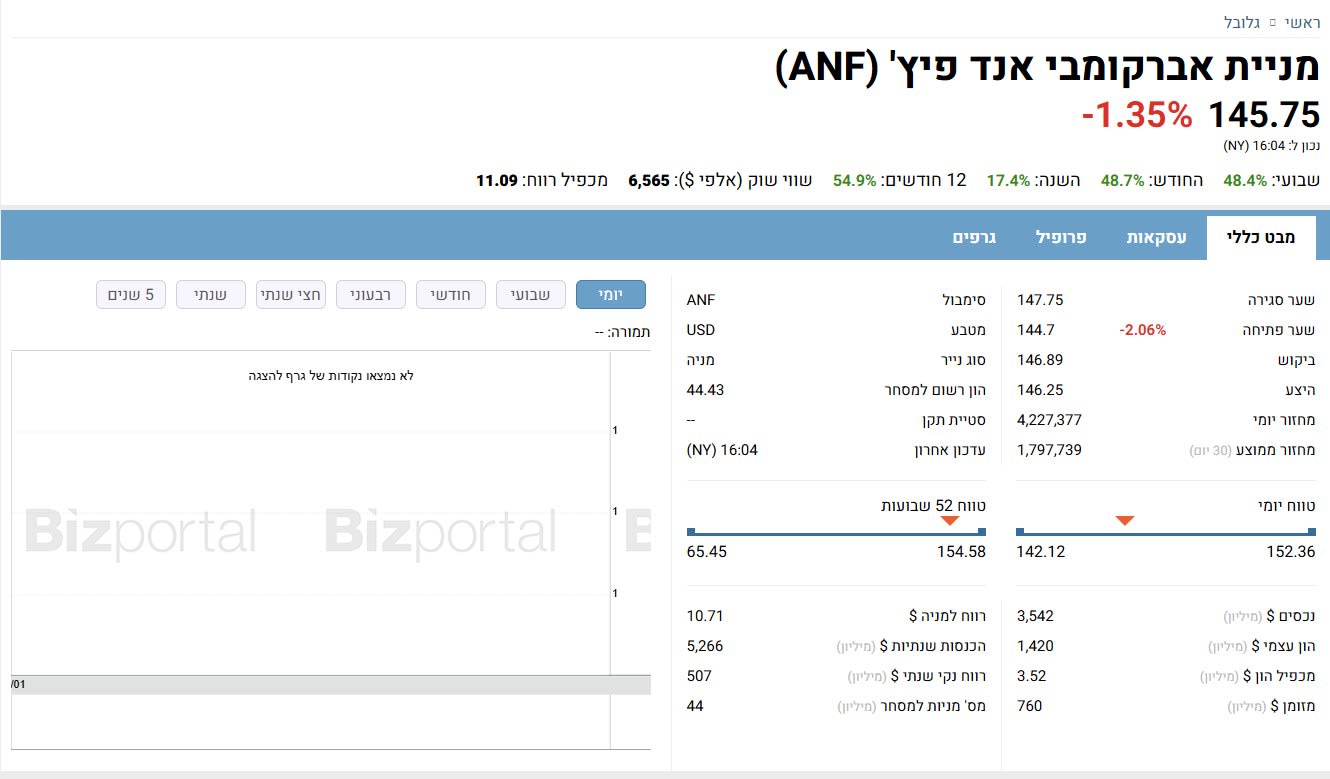Click the הכנסות שנתיות value 5,266
Image resolution: width=1330 pixels, height=779 pixels.
tap(705, 646)
